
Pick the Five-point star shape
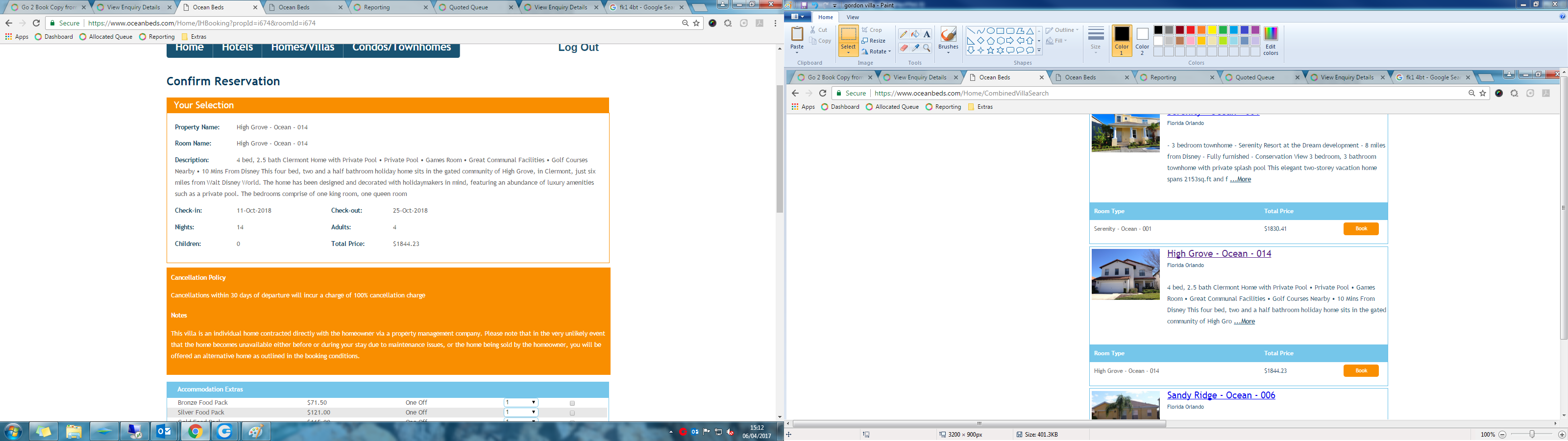point(990,50)
